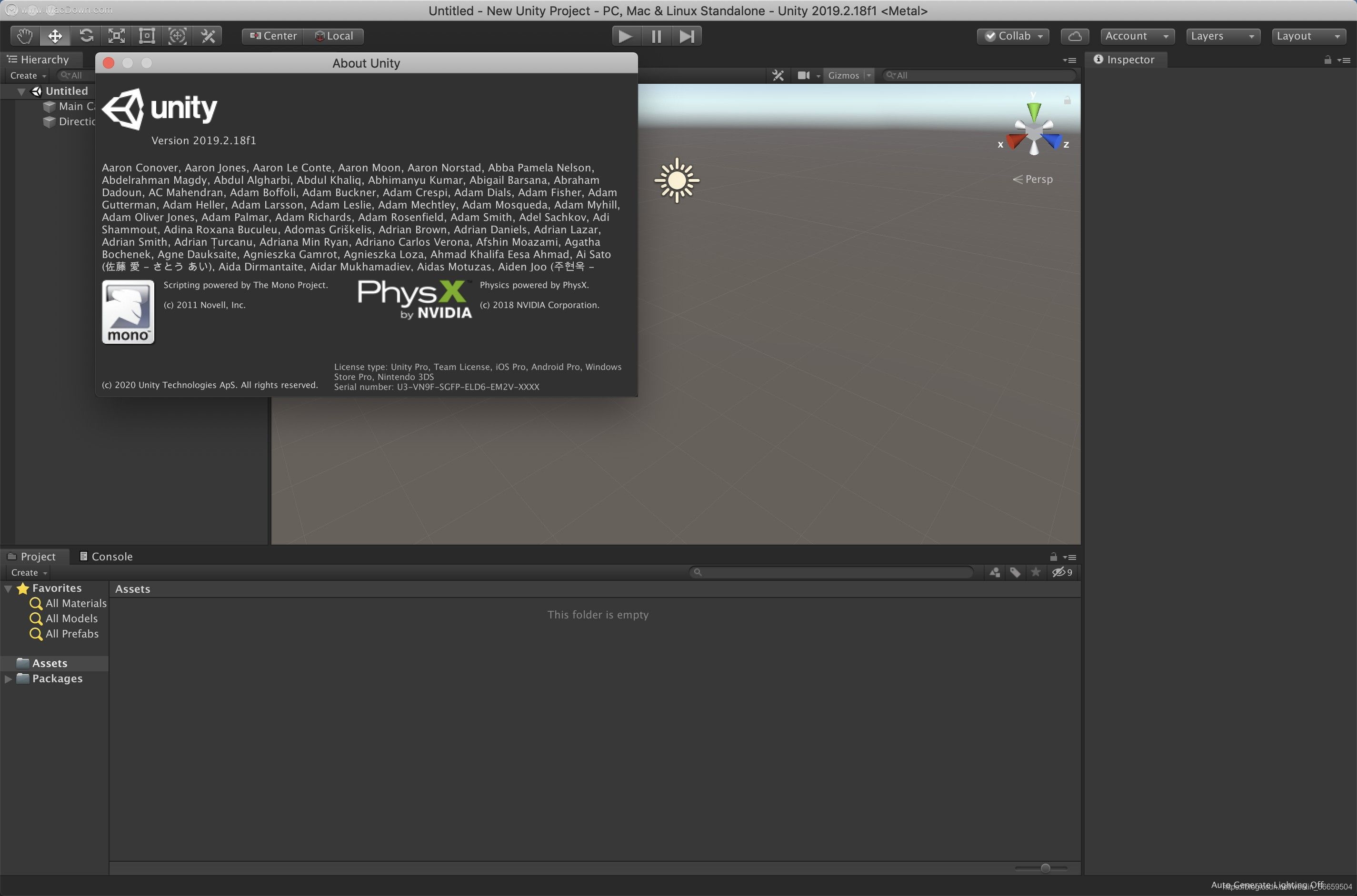Click the Project panel search field
Image resolution: width=1357 pixels, height=896 pixels.
click(x=832, y=572)
